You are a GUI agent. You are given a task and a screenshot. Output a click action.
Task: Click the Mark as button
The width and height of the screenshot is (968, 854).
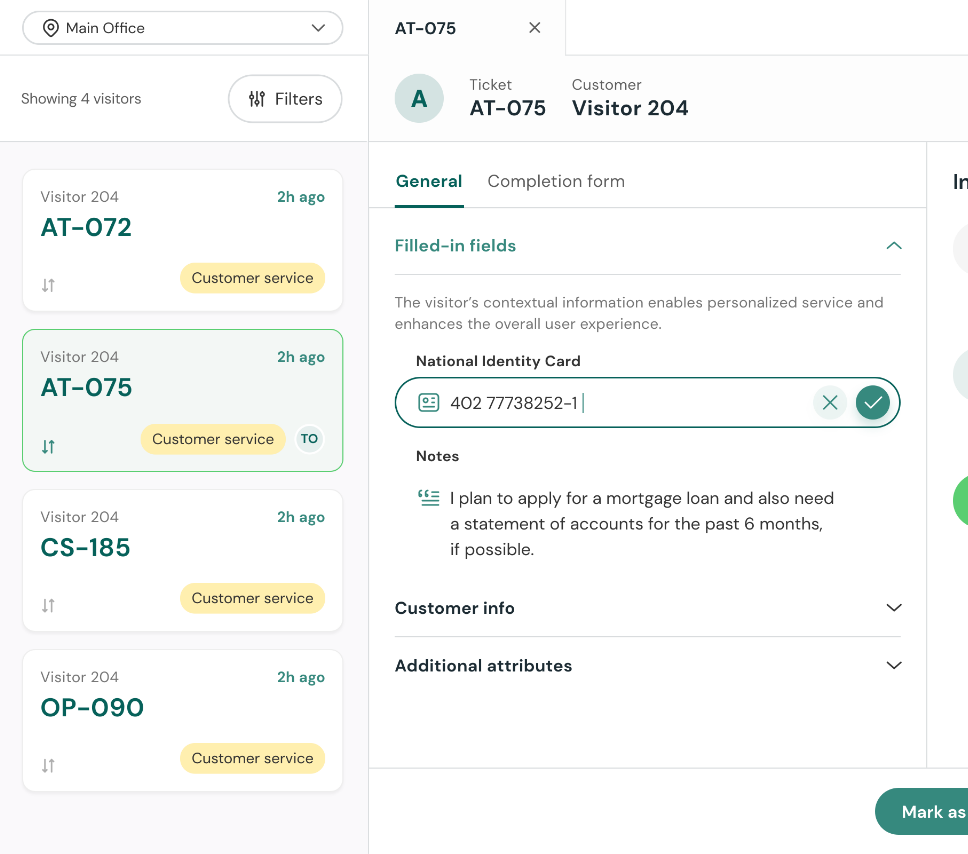coord(925,811)
